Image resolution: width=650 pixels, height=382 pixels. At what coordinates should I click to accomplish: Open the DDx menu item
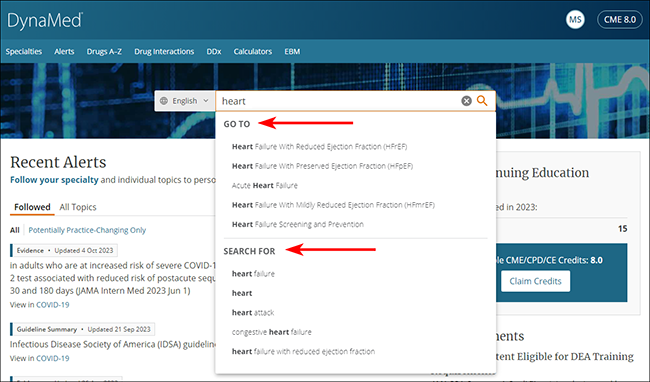[214, 51]
